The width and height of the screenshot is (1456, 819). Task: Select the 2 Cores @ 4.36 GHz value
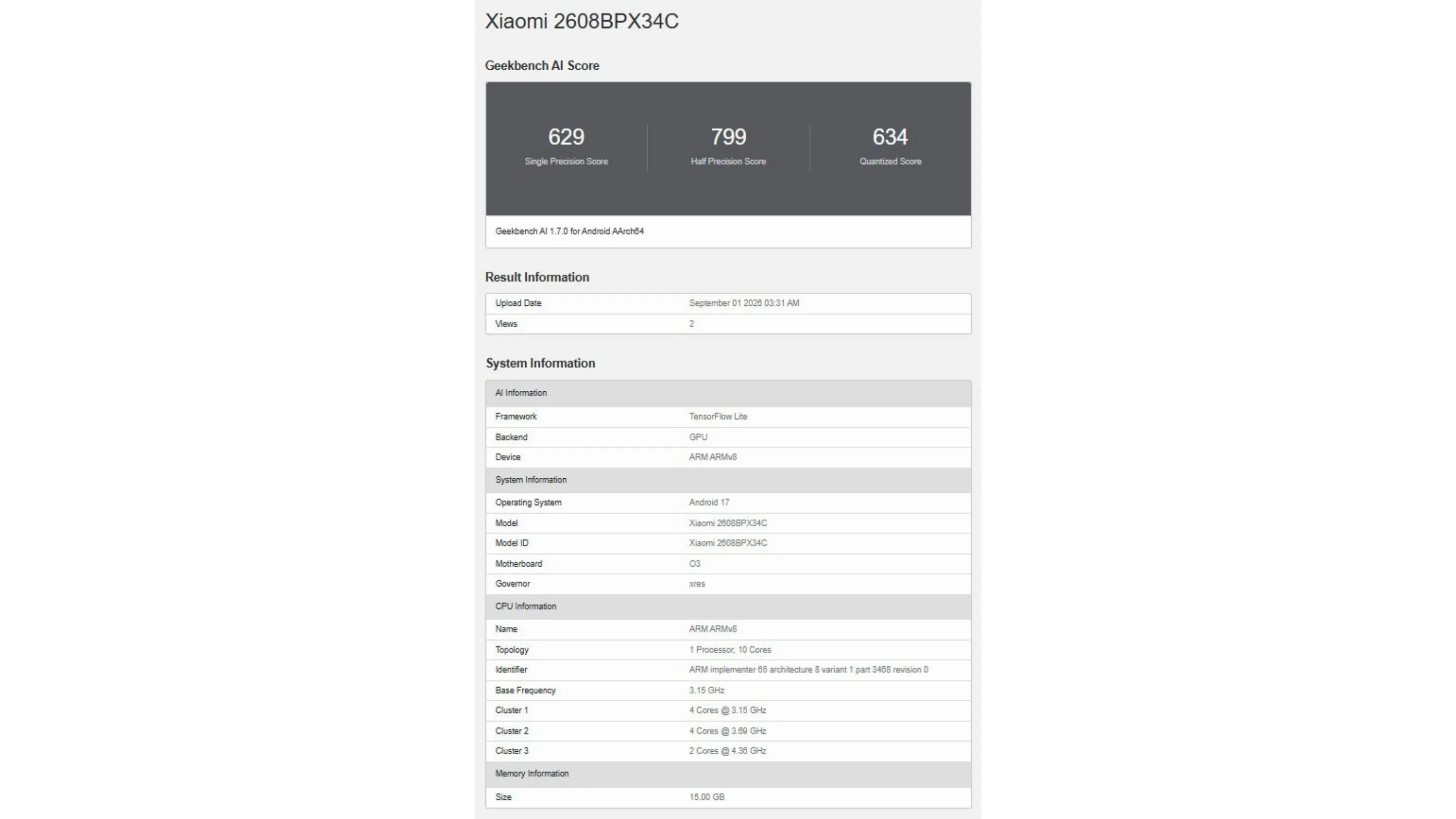point(727,751)
